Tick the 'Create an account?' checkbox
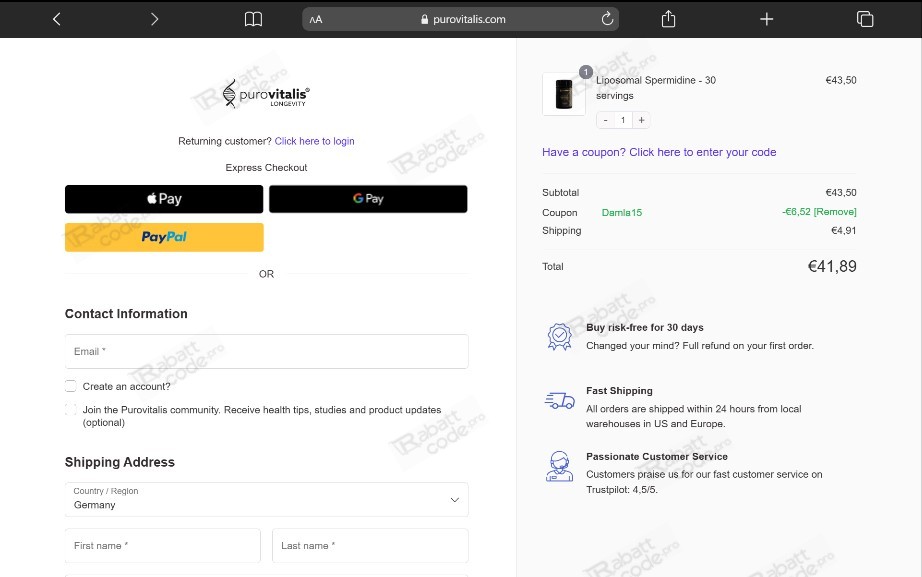The width and height of the screenshot is (922, 577). tap(71, 386)
